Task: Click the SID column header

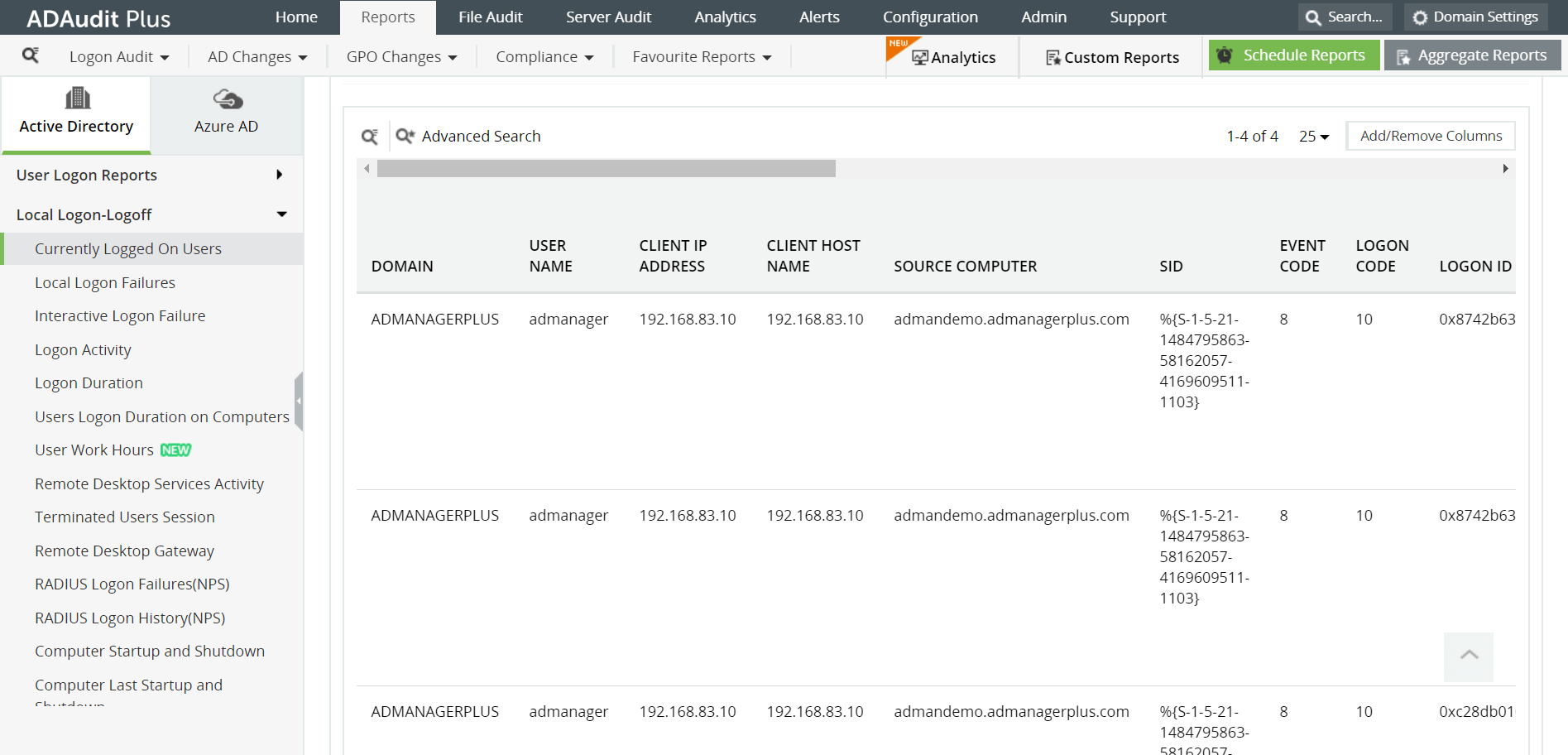Action: tap(1171, 267)
